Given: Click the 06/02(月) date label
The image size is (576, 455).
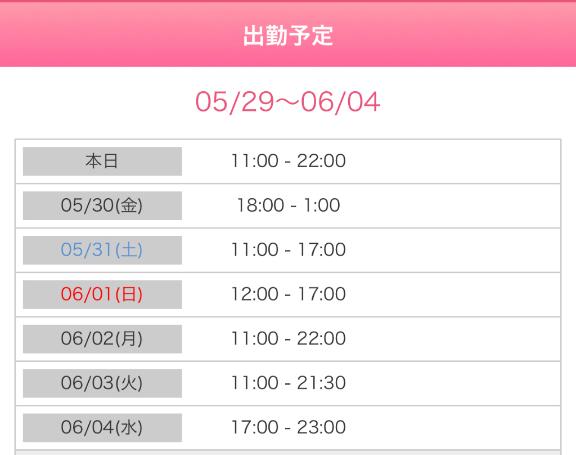Looking at the screenshot, I should pyautogui.click(x=102, y=339).
